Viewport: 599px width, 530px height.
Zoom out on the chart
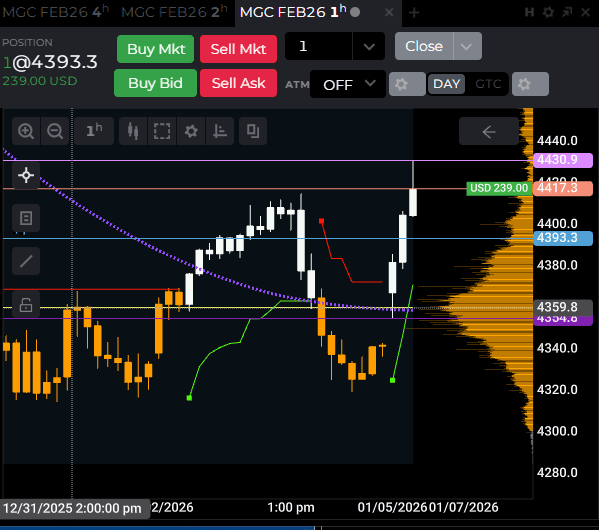pyautogui.click(x=55, y=131)
